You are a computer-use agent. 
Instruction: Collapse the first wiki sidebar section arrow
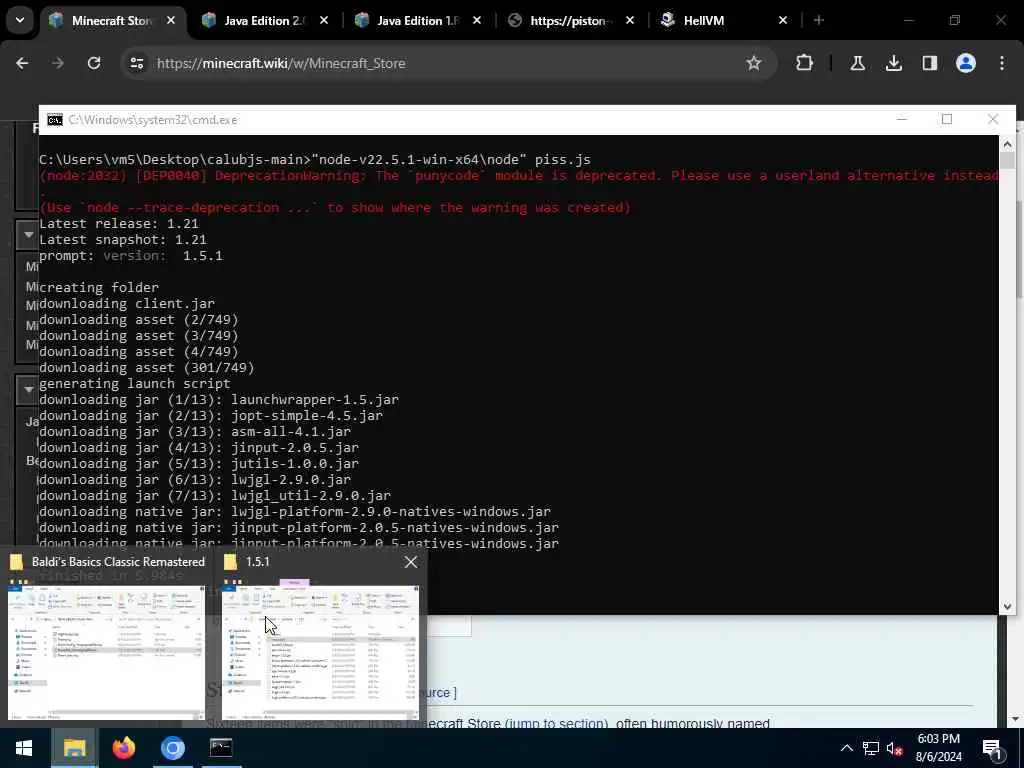point(28,234)
